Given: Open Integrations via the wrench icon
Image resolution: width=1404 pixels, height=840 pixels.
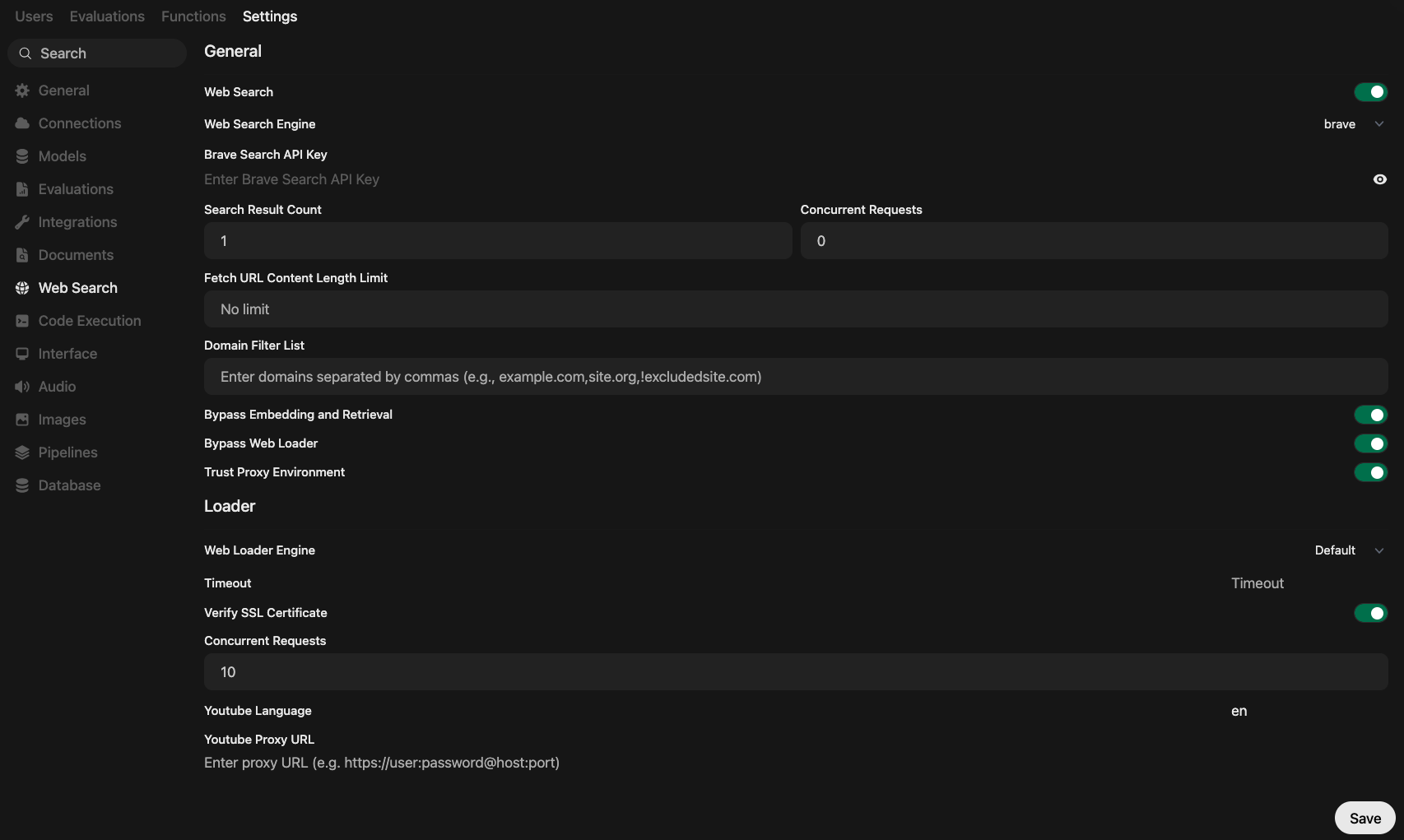Looking at the screenshot, I should (x=22, y=222).
